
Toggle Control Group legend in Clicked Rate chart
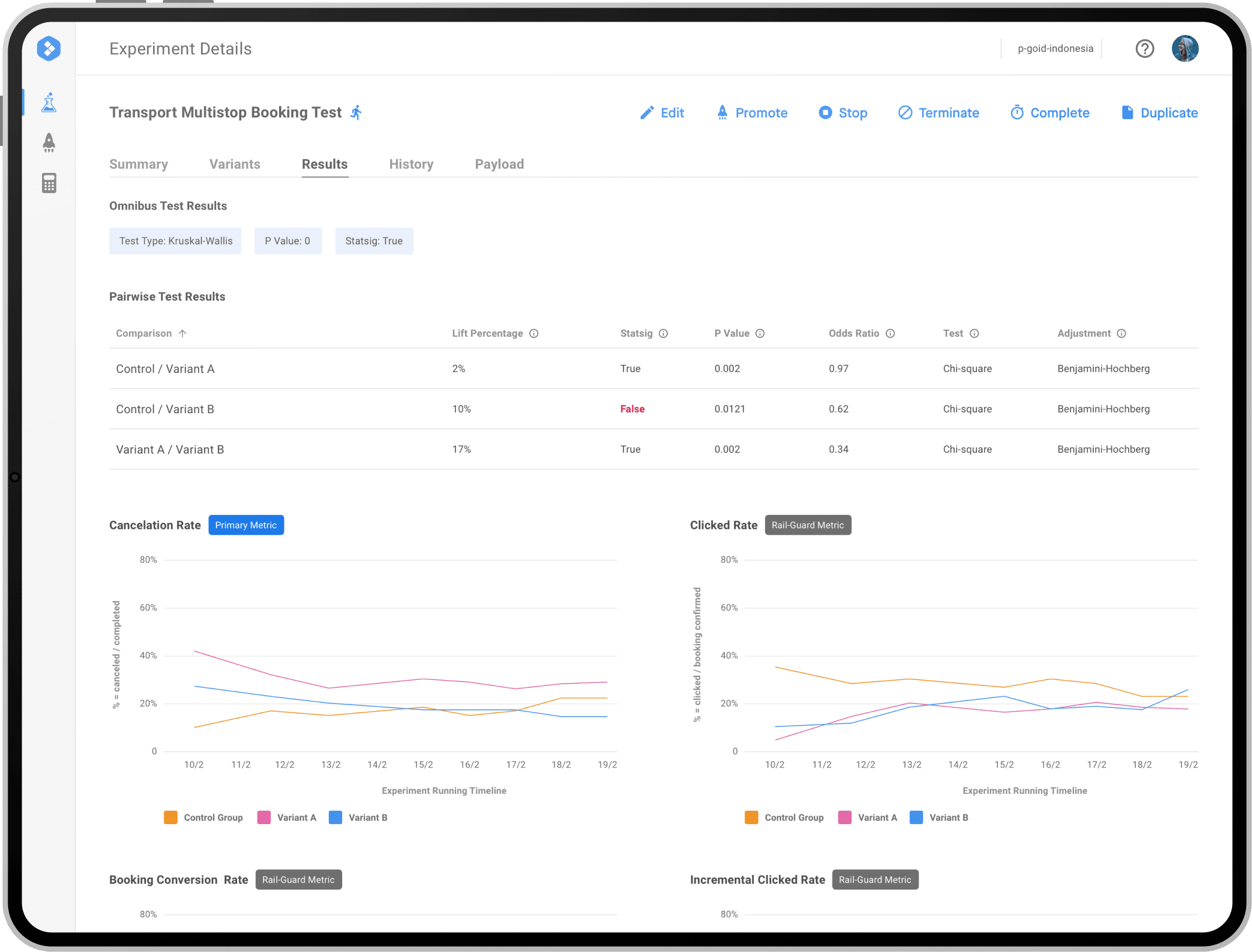[x=784, y=817]
